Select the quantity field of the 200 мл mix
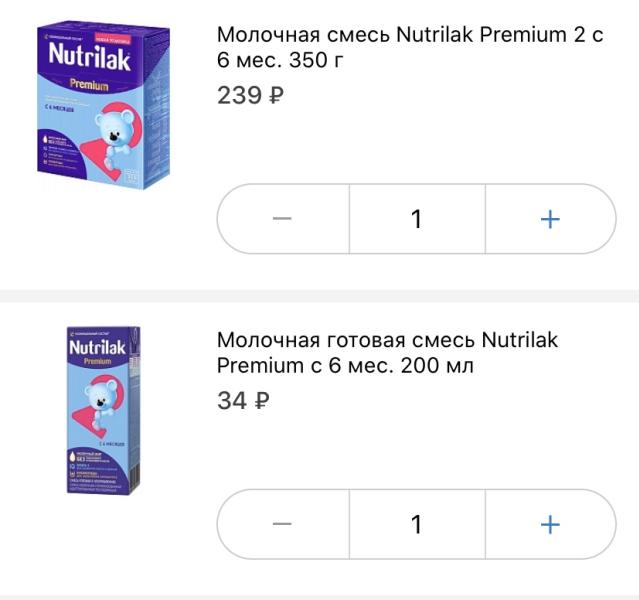Screen dimensions: 639x600 417,524
